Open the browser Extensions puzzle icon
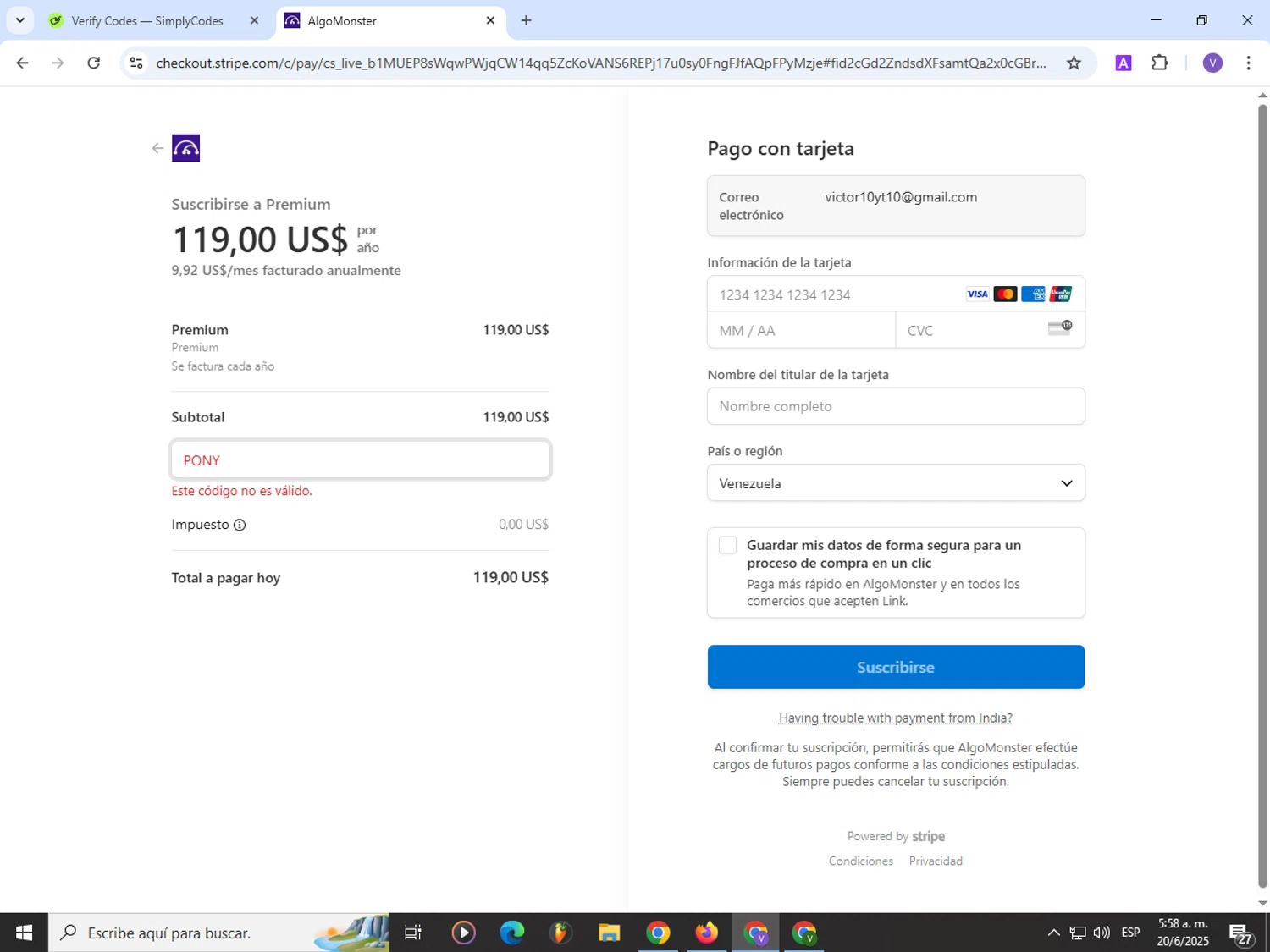The height and width of the screenshot is (952, 1270). coord(1160,63)
